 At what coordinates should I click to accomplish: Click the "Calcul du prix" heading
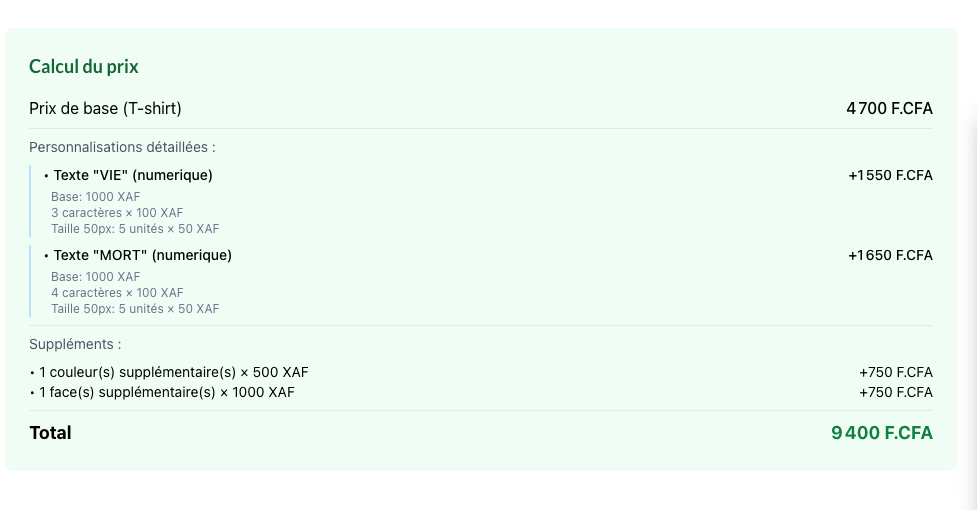[x=84, y=67]
